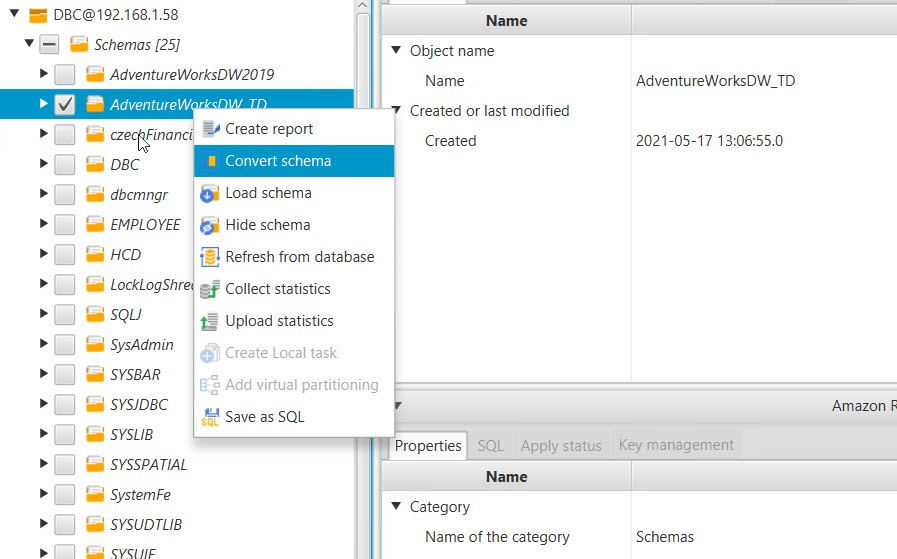
Task: Collapse the Category property group
Action: point(396,505)
